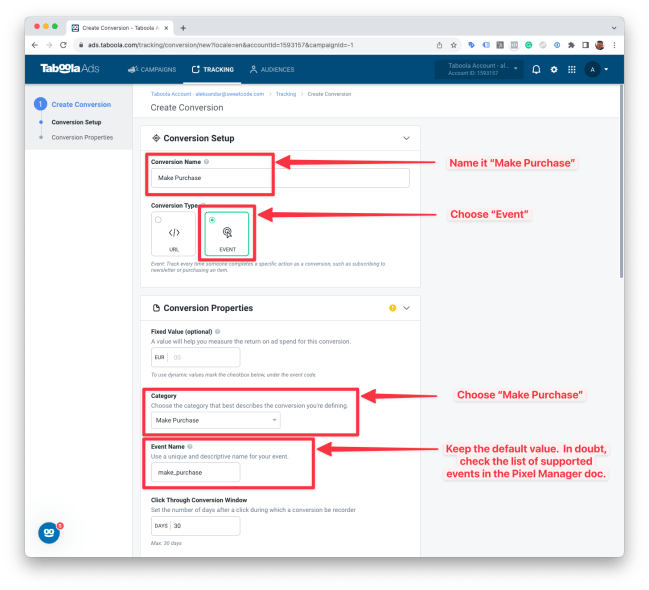This screenshot has width=649, height=590.
Task: Click the 'Create Conversion' page heading
Action: pyautogui.click(x=187, y=108)
